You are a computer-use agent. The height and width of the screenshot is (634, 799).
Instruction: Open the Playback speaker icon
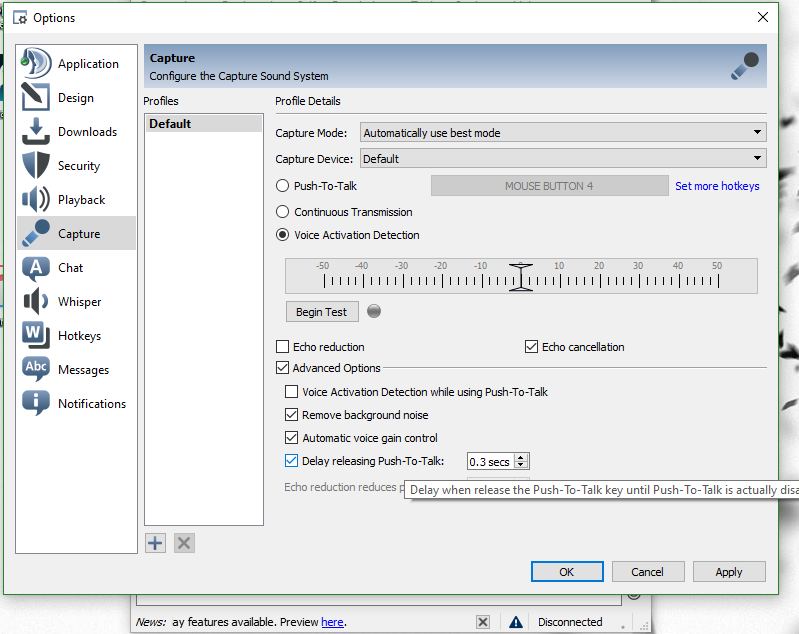pos(36,199)
